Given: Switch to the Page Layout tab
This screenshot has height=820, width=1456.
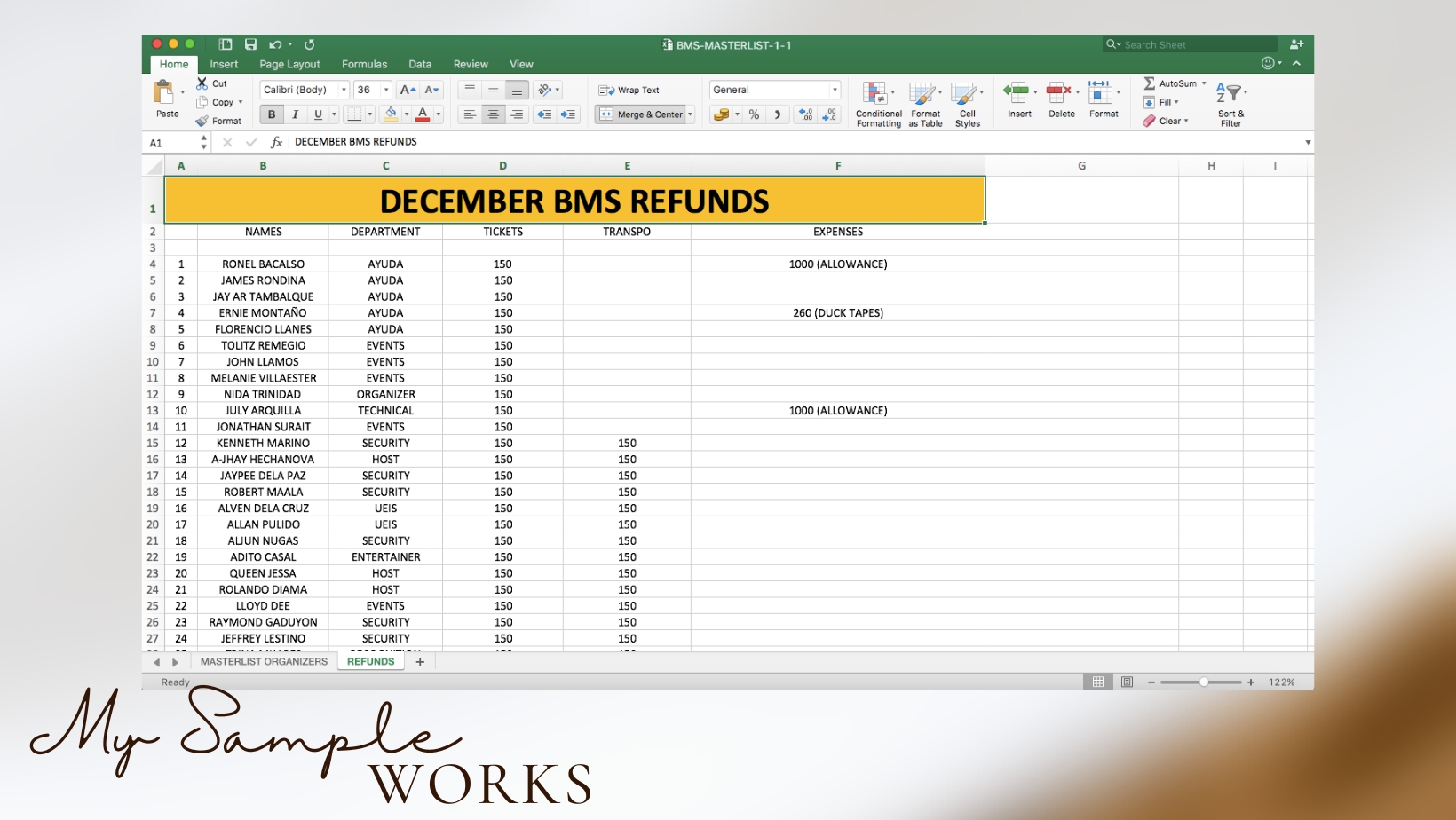Looking at the screenshot, I should [289, 64].
